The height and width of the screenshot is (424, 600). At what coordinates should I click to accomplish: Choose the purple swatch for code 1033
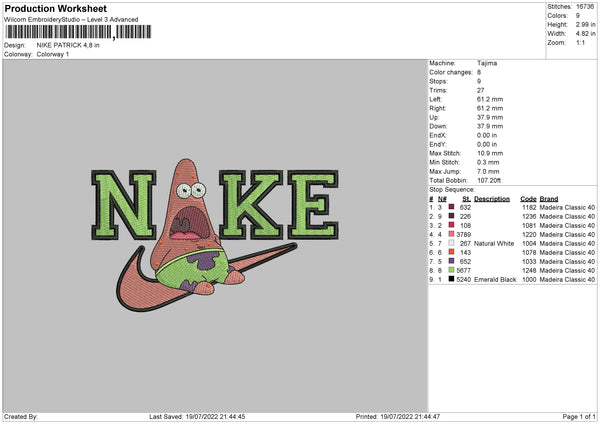[x=452, y=261]
